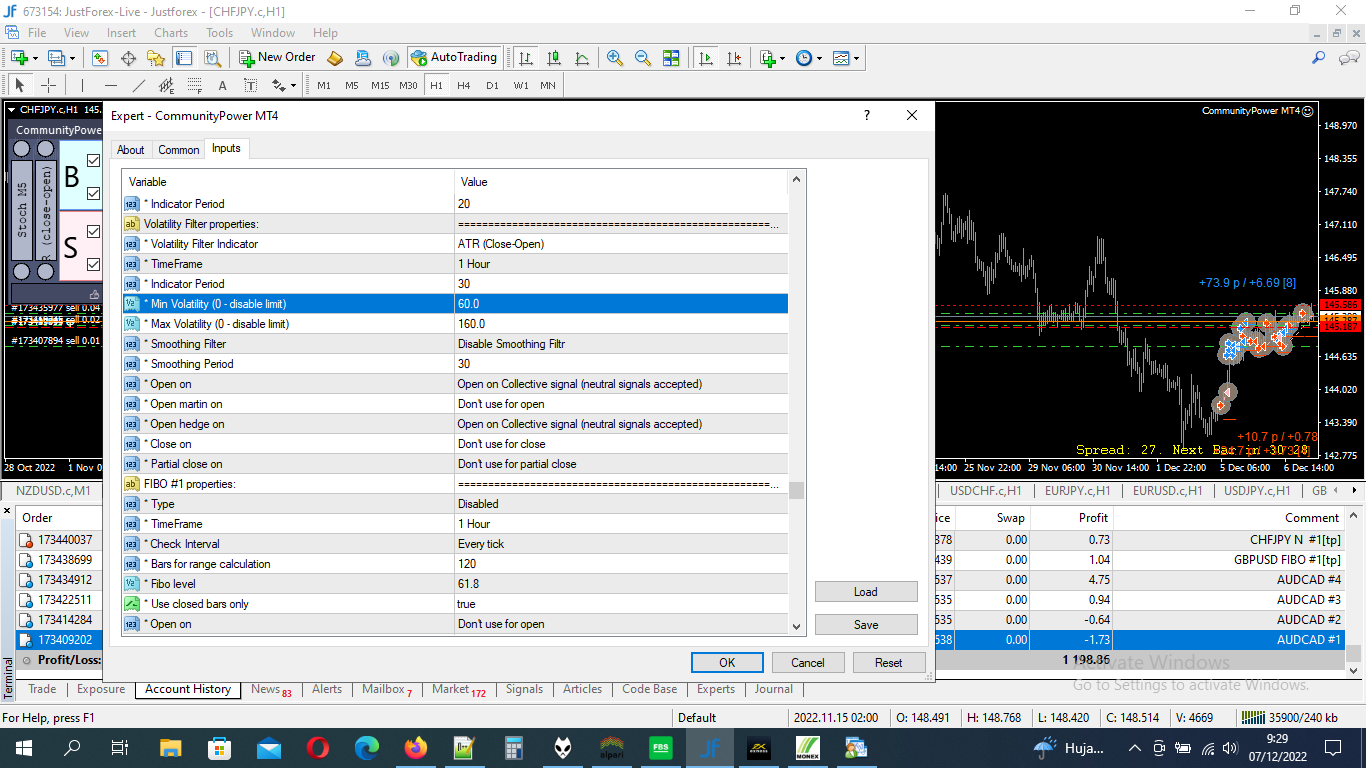Open the Charts menu
Viewport: 1366px width, 768px height.
click(171, 33)
